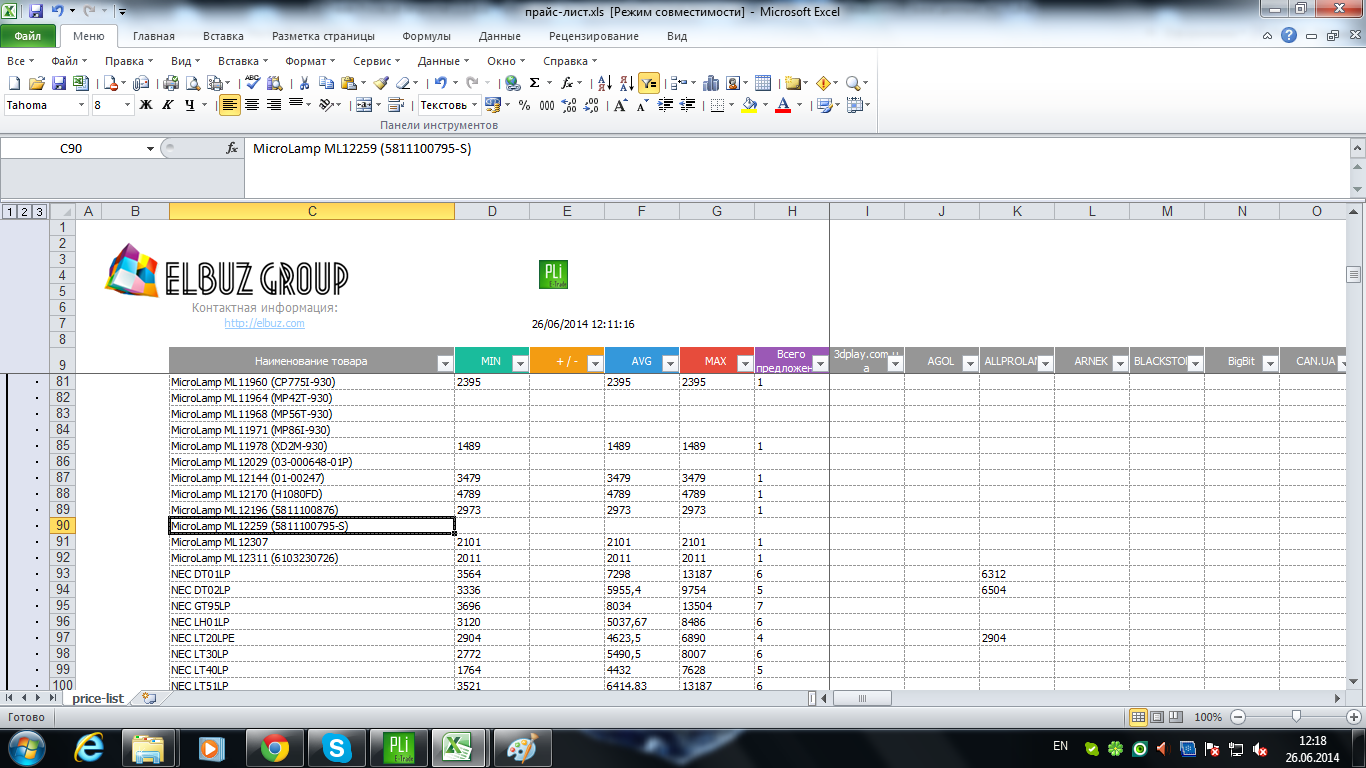Open the Tahoma font name dropdown
The image size is (1366, 768).
[81, 105]
